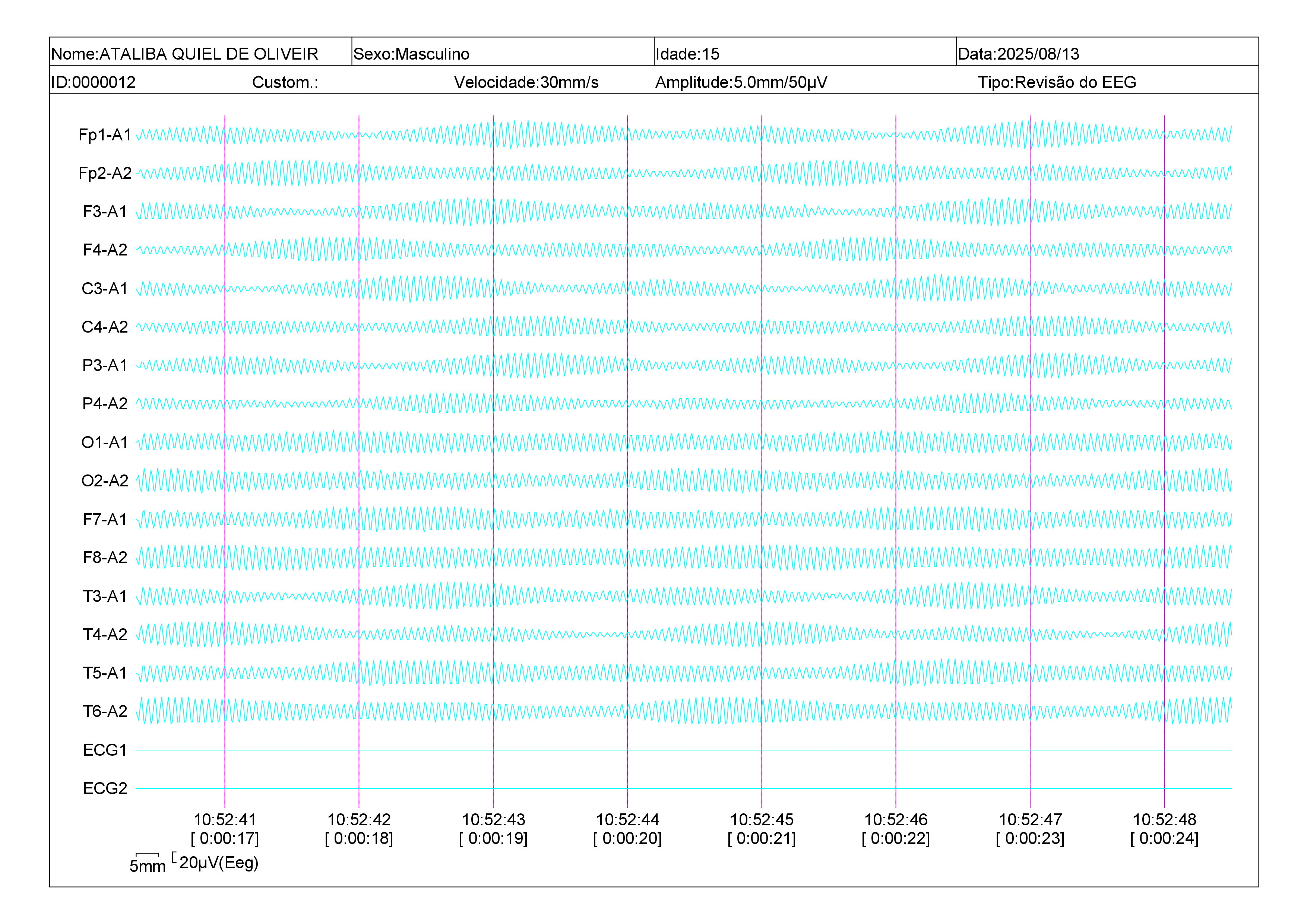The width and height of the screenshot is (1307, 924).
Task: Select the Tipo:Revisão do EEG text
Action: click(1057, 83)
